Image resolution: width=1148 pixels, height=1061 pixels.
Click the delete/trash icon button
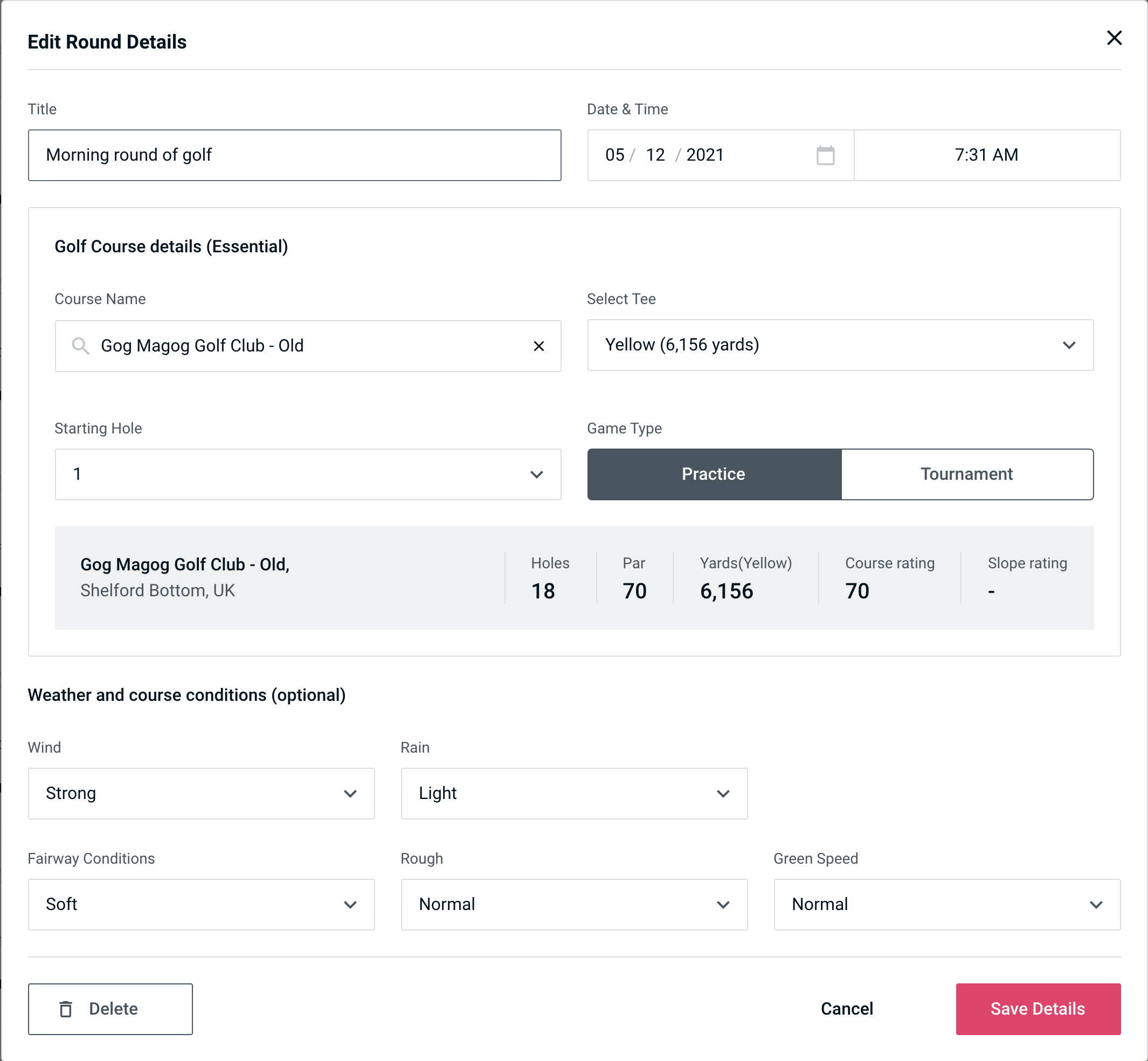tap(68, 1009)
